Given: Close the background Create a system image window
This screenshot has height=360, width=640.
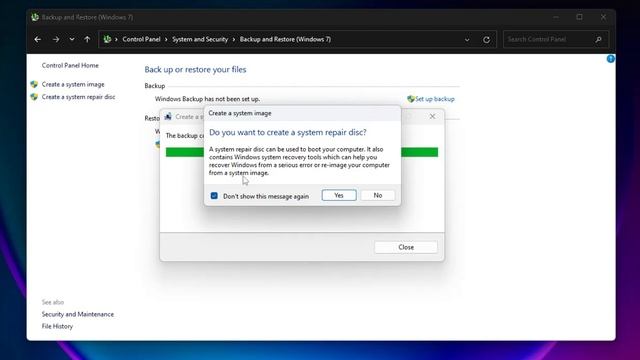Looking at the screenshot, I should click(x=432, y=117).
